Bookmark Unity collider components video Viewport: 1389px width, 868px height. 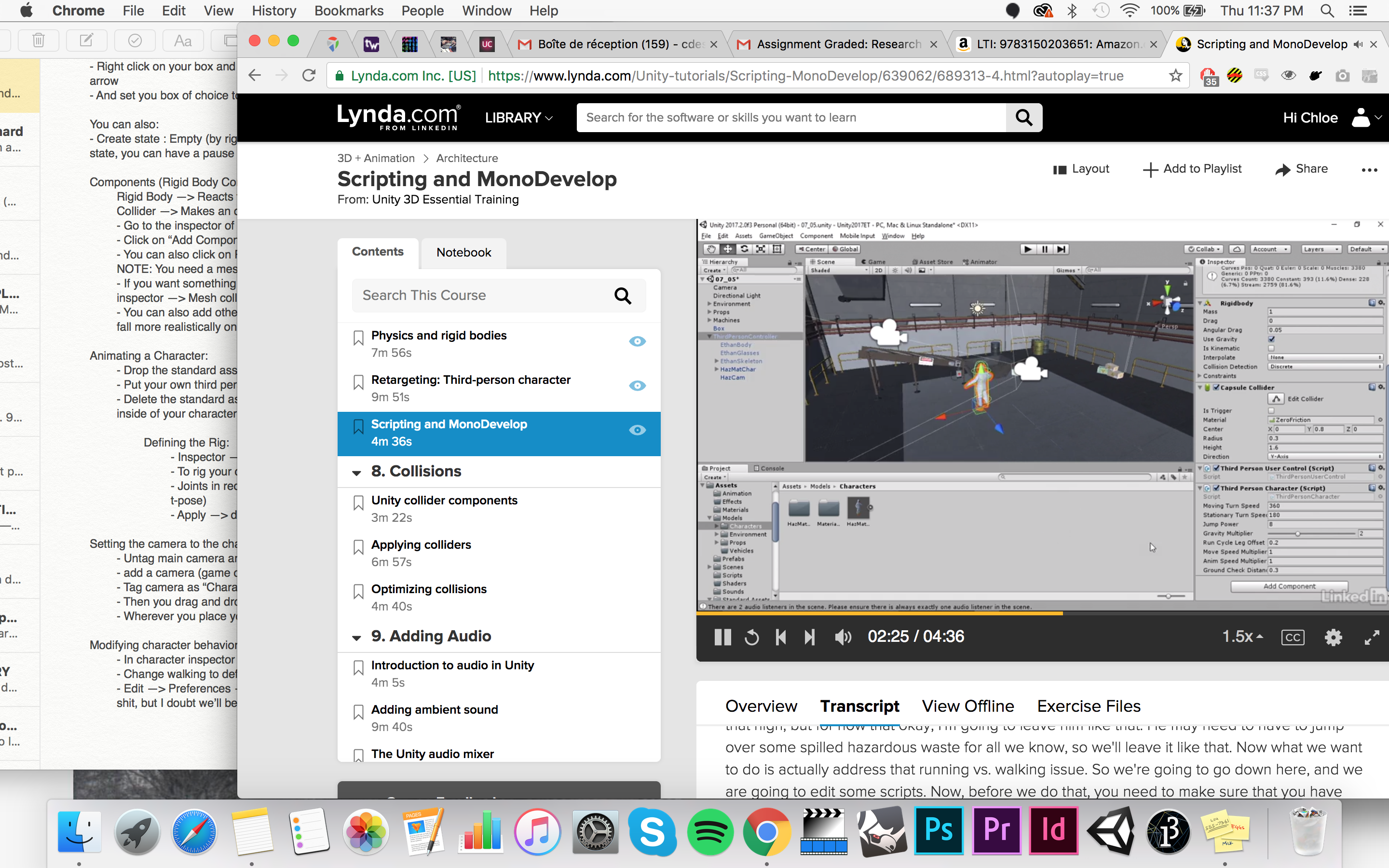point(358,503)
